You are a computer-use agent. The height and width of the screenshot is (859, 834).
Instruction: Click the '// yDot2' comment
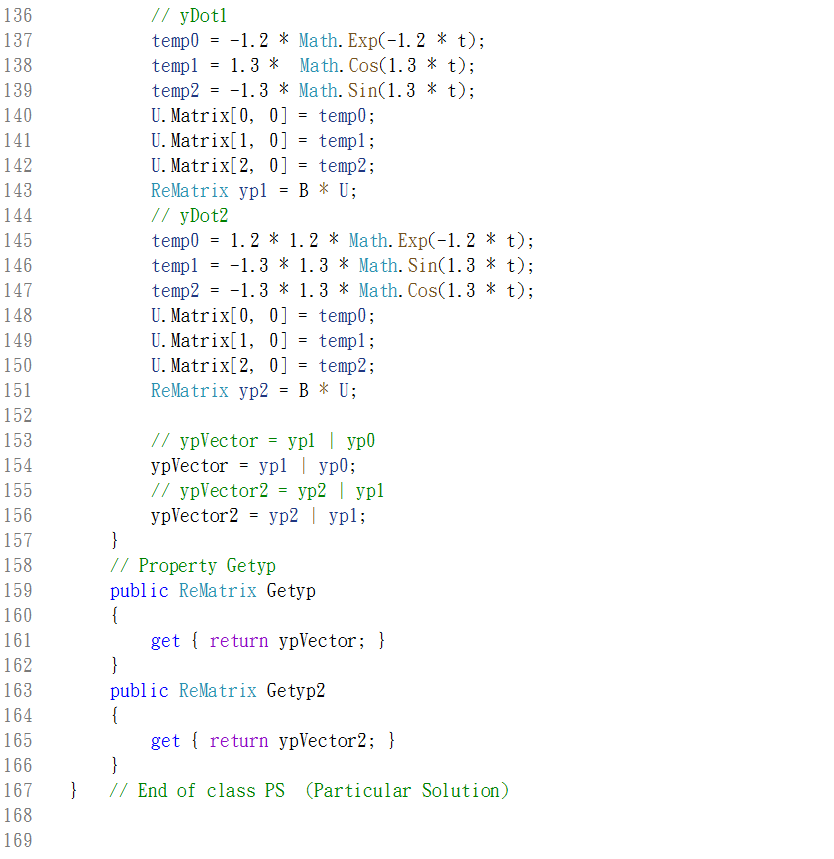[190, 216]
